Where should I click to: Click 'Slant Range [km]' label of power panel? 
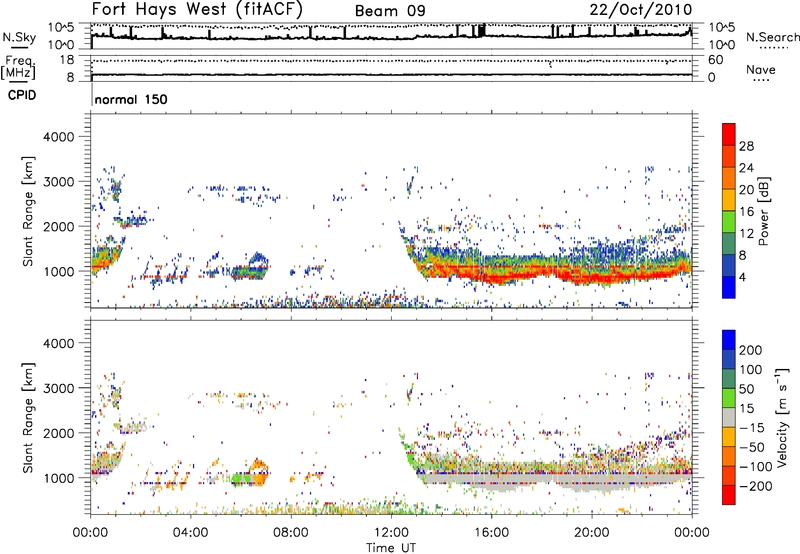click(x=28, y=211)
